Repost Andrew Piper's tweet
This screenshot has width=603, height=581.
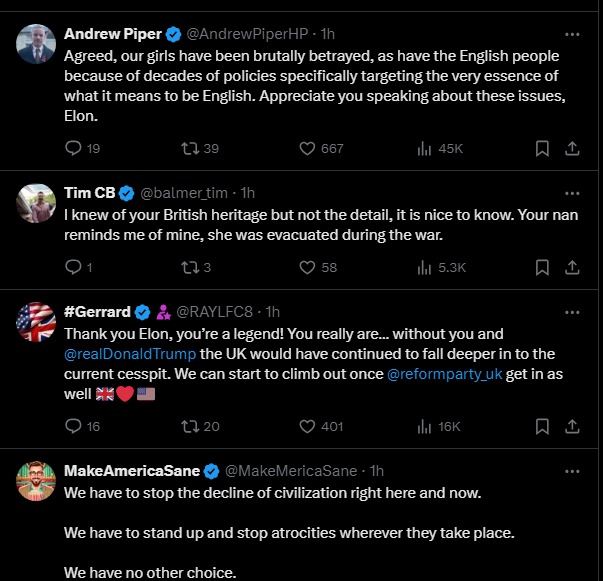186,148
